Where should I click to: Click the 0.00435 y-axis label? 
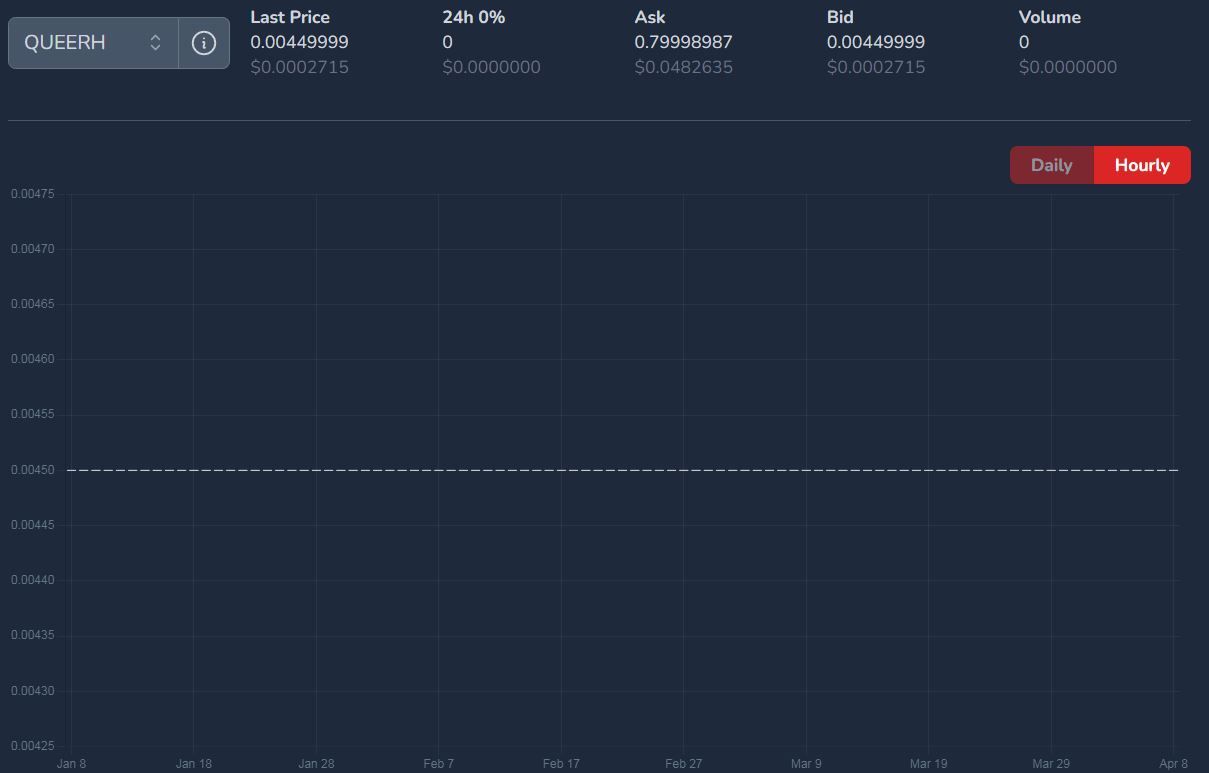[x=33, y=636]
